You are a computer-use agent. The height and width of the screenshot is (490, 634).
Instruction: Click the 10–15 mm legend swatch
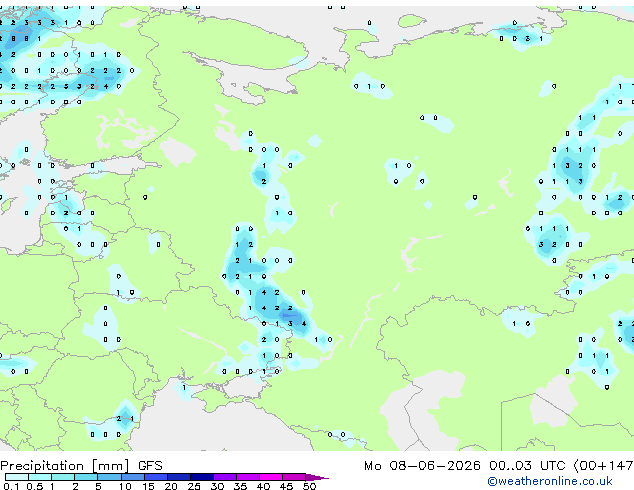tap(132, 477)
